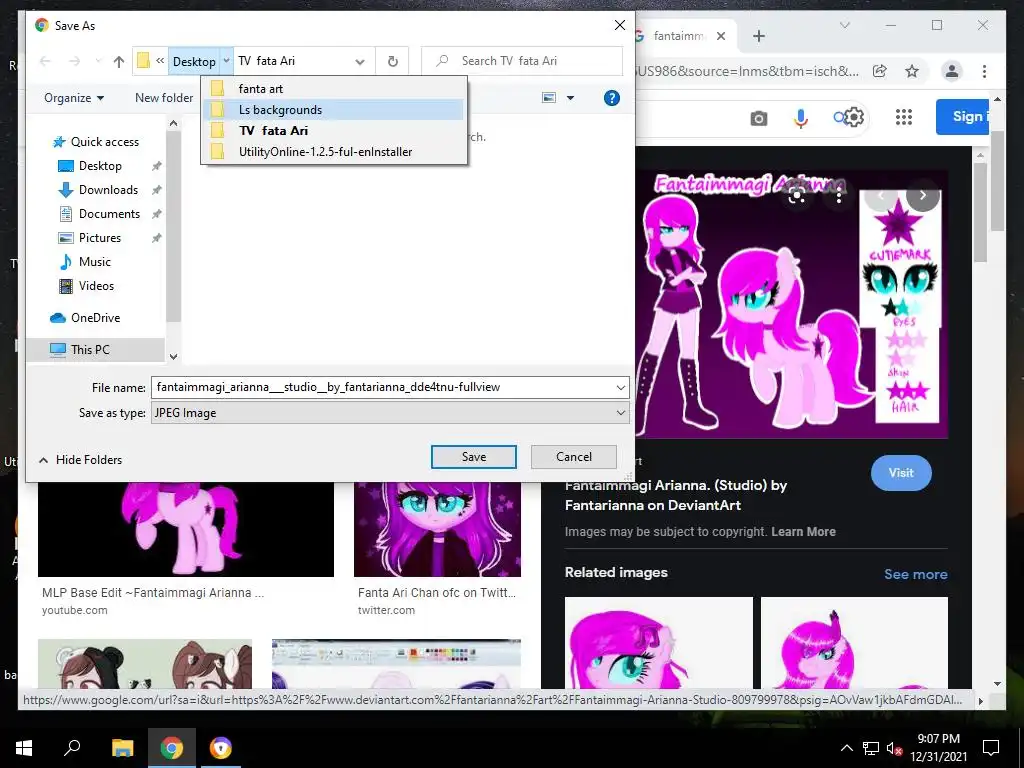Close the fantaimm Chrome tab
This screenshot has height=768, width=1024.
721,36
